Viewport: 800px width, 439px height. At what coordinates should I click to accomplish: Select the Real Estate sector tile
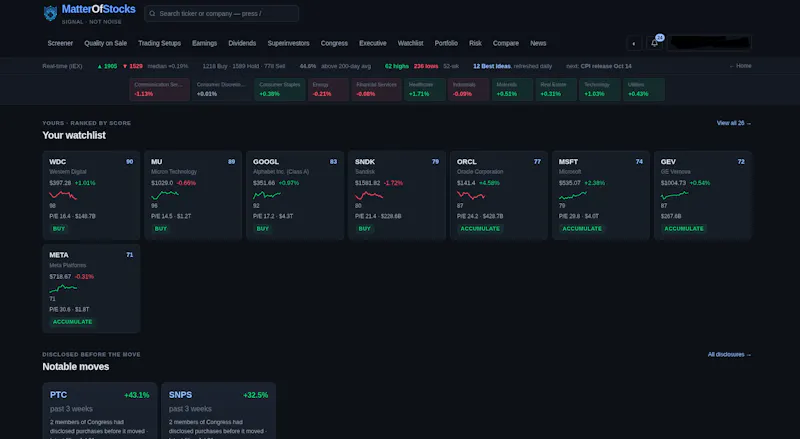click(556, 89)
